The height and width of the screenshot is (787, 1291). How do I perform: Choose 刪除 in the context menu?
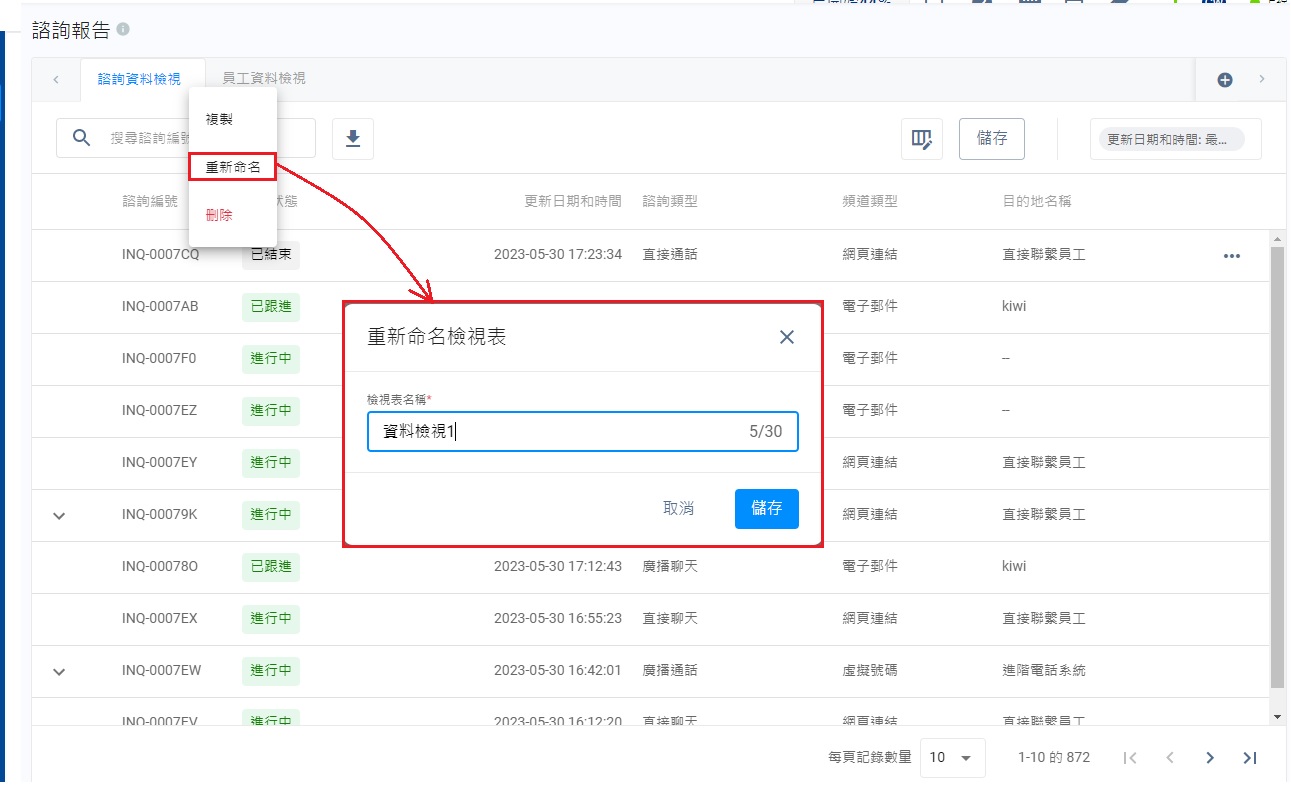[x=219, y=215]
